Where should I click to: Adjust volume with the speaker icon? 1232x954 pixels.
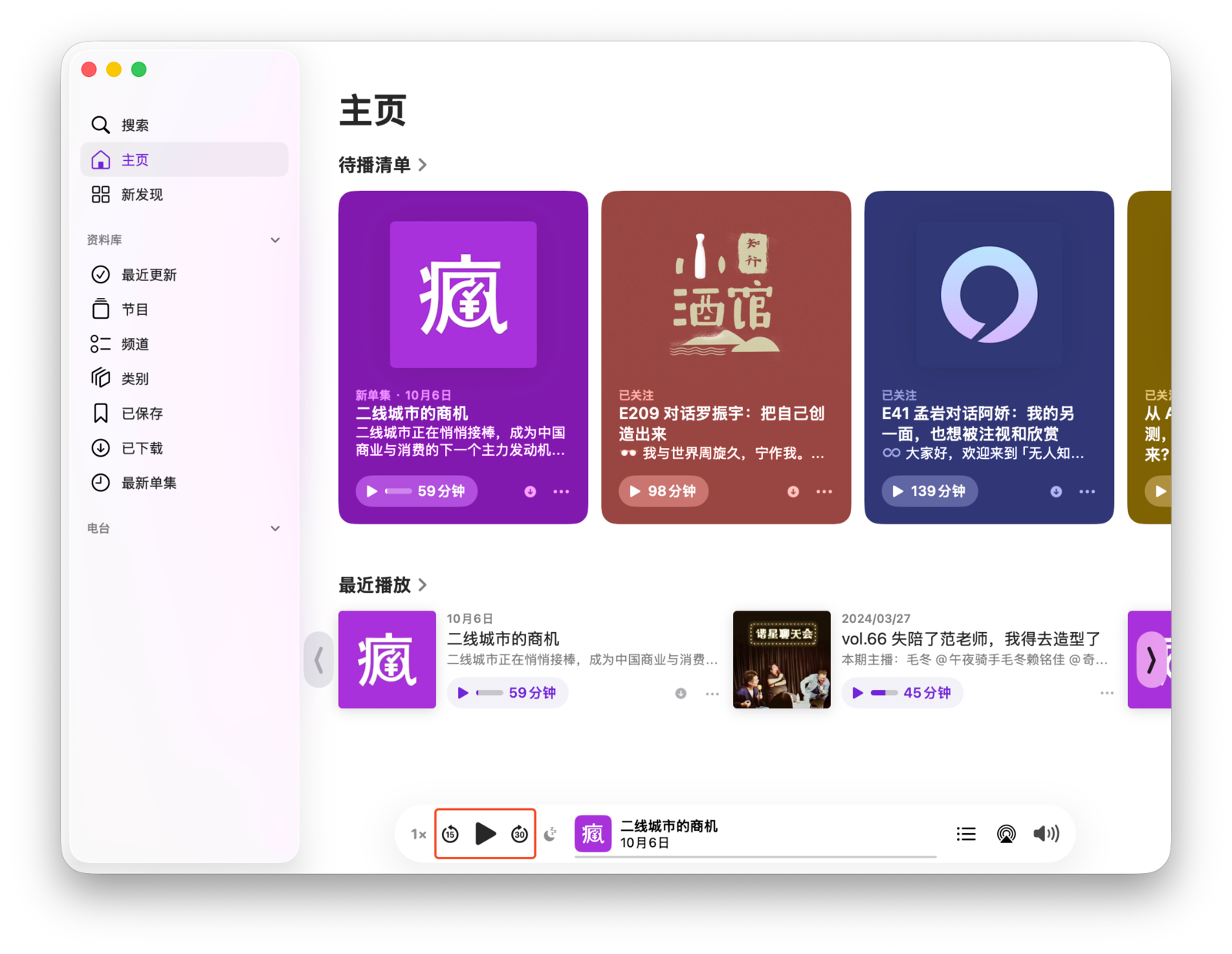(1046, 834)
